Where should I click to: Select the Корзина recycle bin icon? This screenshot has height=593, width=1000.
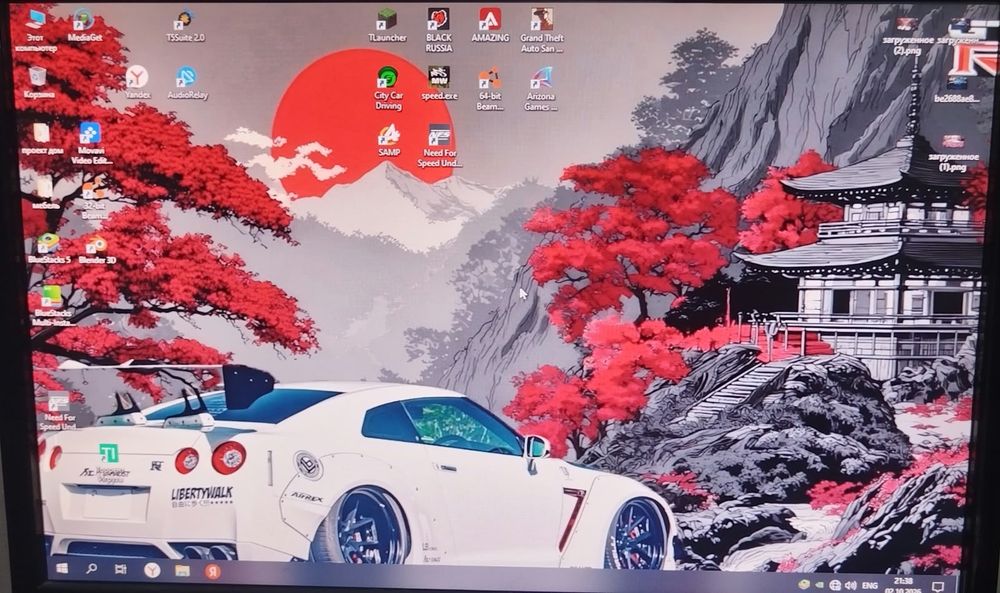38,83
